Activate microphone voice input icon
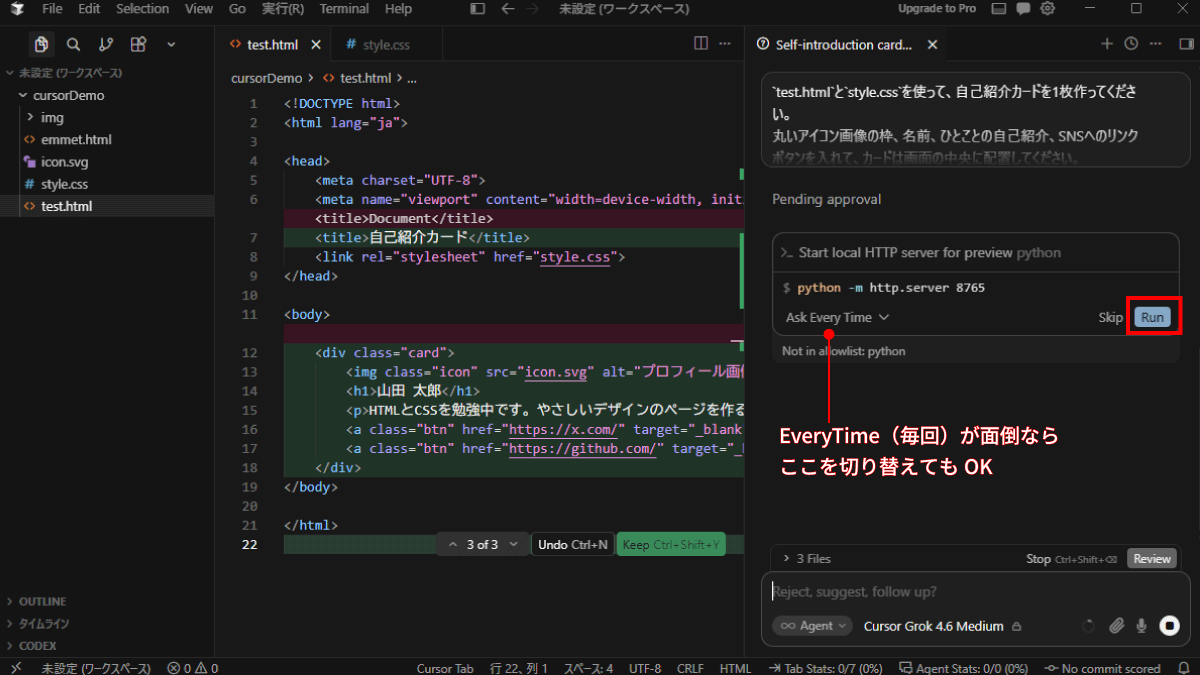 click(x=1141, y=626)
